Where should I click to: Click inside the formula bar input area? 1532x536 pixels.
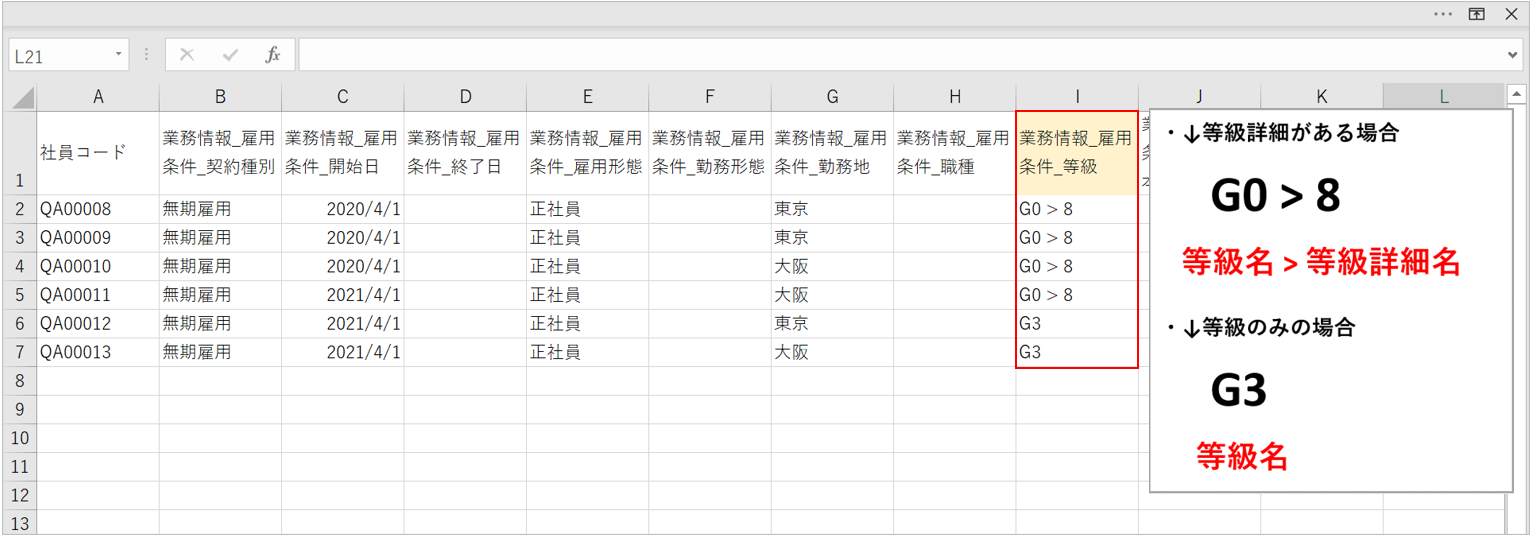(x=900, y=55)
